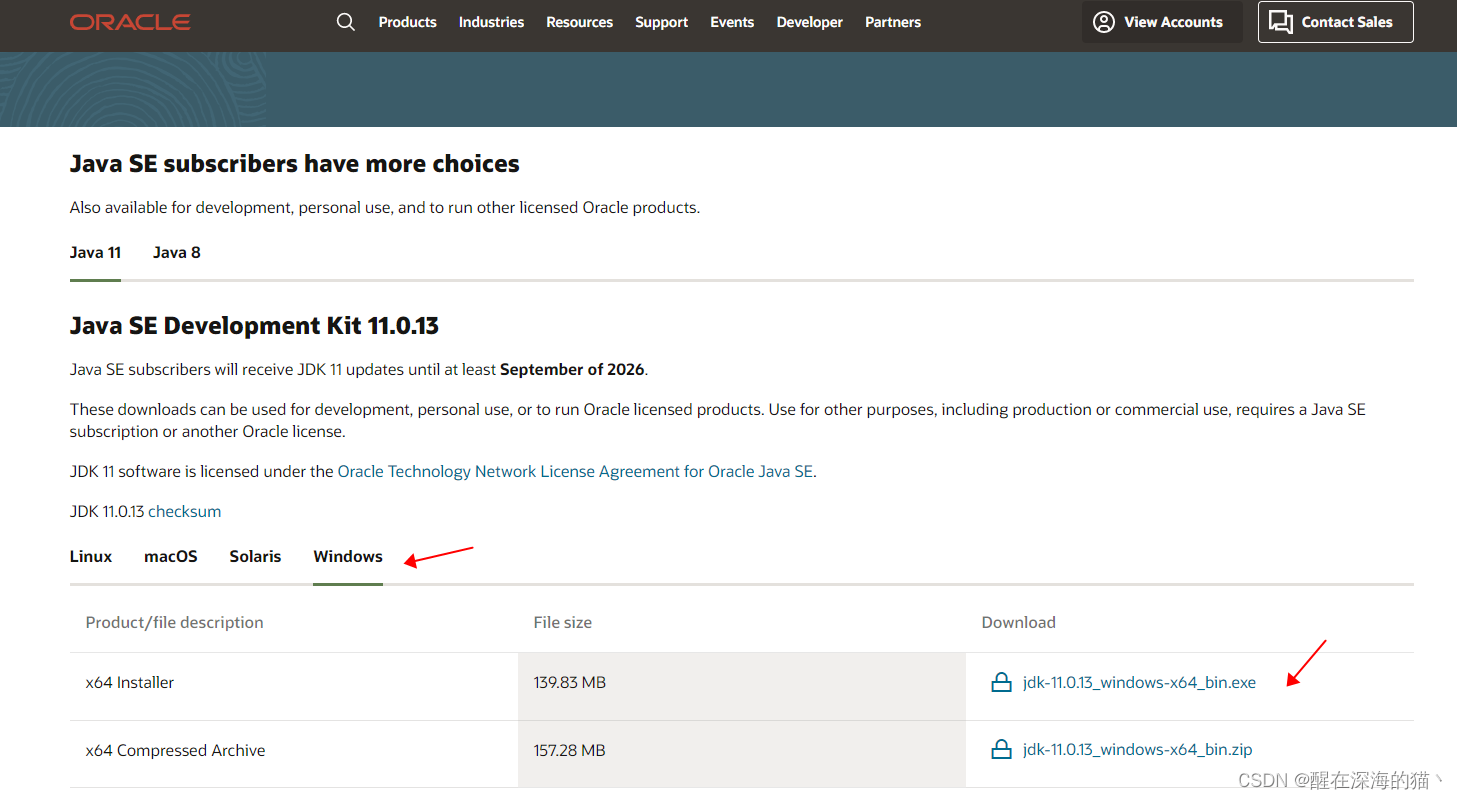Click the Contact Sales chat icon
Viewport: 1457px width, 799px height.
1281,22
